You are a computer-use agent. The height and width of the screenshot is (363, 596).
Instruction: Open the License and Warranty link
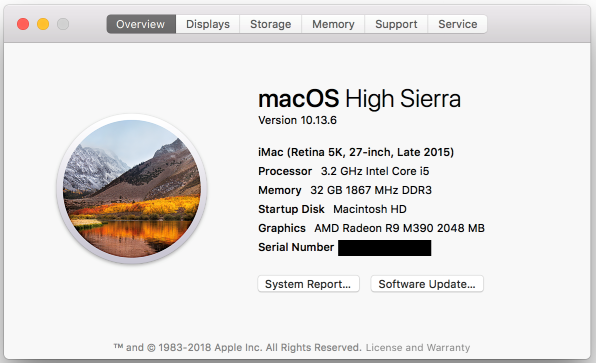point(418,347)
